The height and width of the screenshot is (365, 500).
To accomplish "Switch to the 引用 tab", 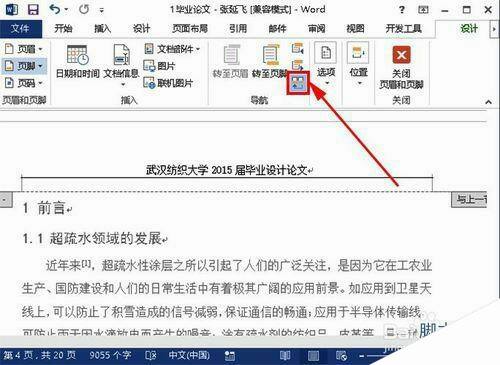I will click(x=238, y=29).
